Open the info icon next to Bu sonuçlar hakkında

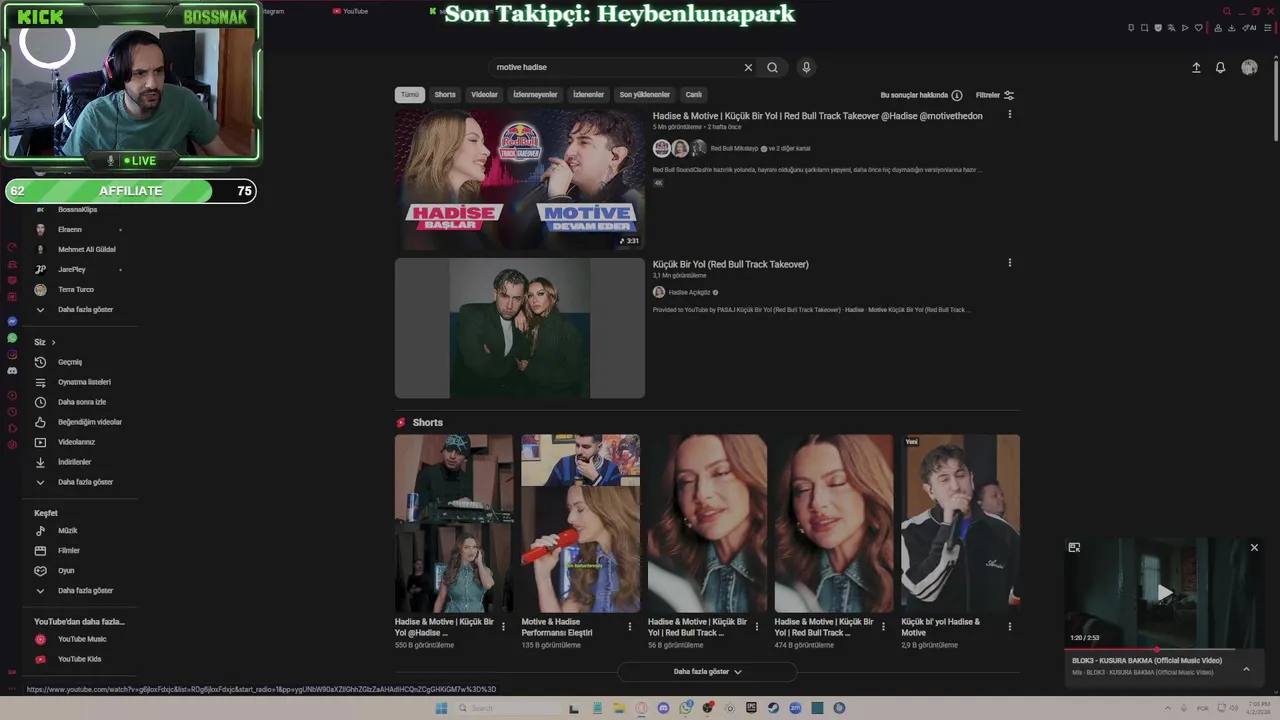[957, 95]
